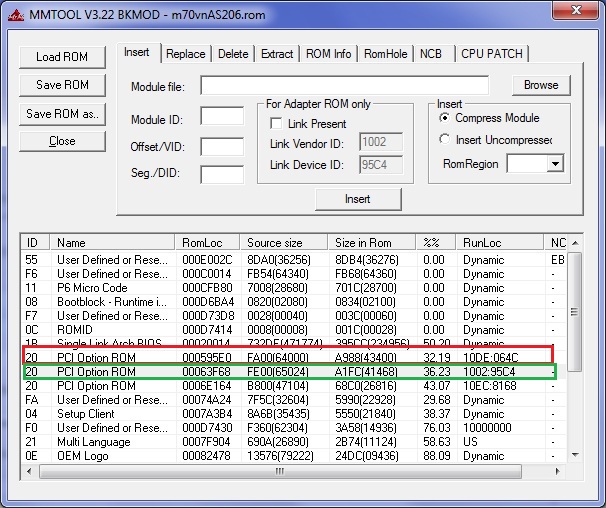The height and width of the screenshot is (508, 606).
Task: Expand the RomRegion dropdown
Action: (555, 164)
